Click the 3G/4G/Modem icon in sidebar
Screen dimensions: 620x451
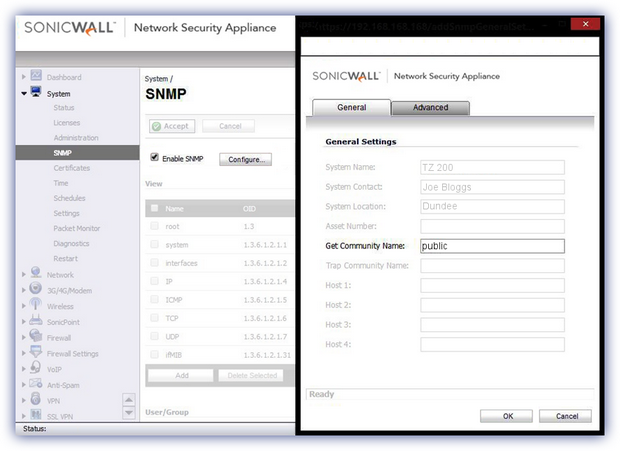(x=36, y=288)
